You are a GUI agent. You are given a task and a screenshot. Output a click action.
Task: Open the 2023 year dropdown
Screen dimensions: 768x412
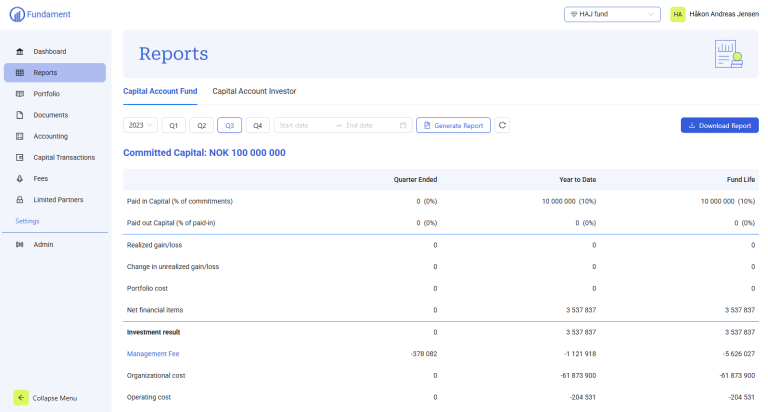click(x=140, y=125)
